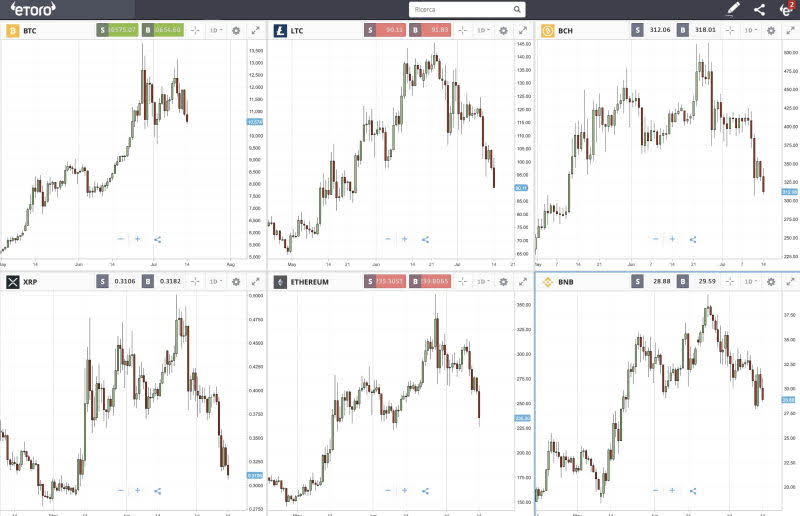Zoom in on the BTC chart with plus

(138, 239)
